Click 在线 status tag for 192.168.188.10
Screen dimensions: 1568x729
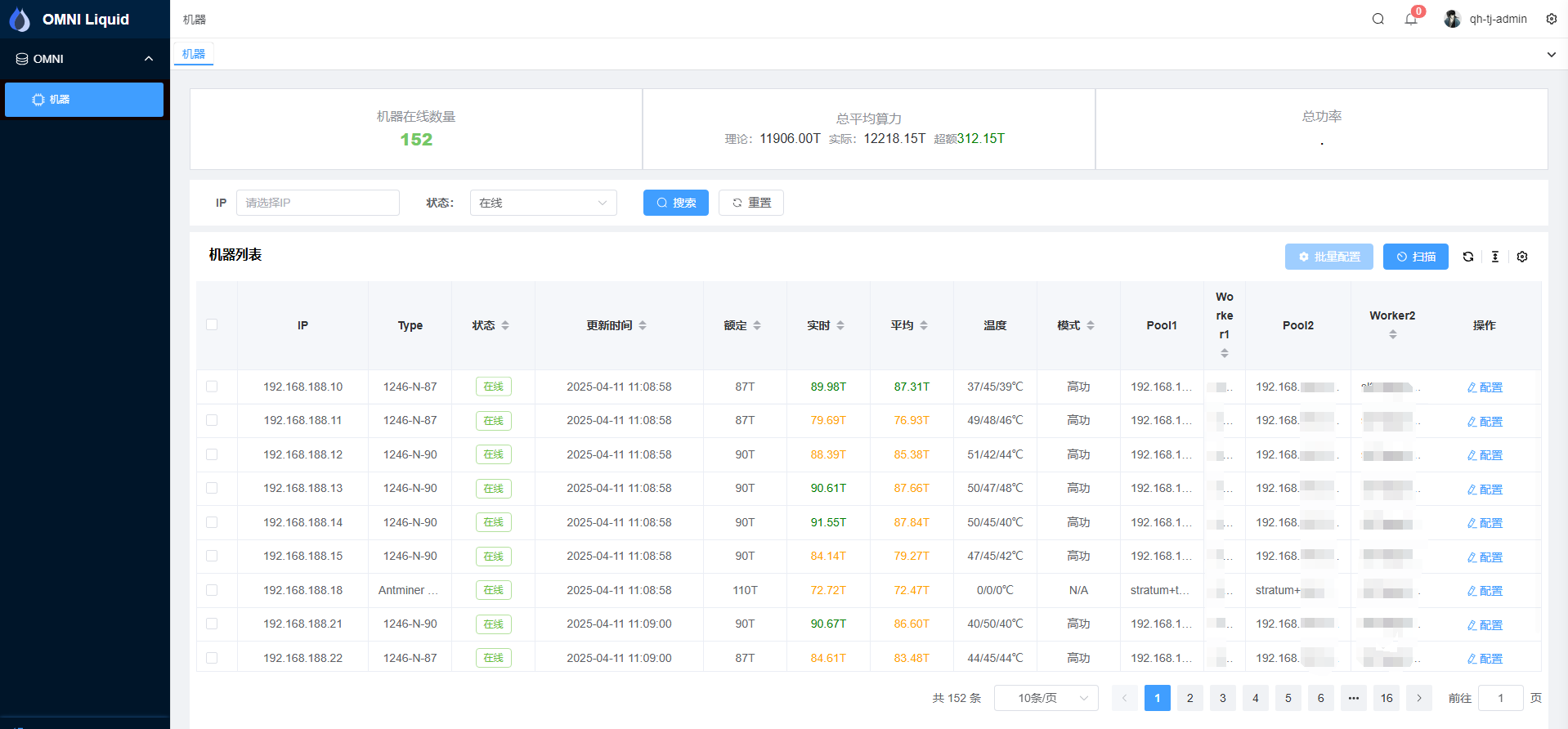(x=494, y=387)
